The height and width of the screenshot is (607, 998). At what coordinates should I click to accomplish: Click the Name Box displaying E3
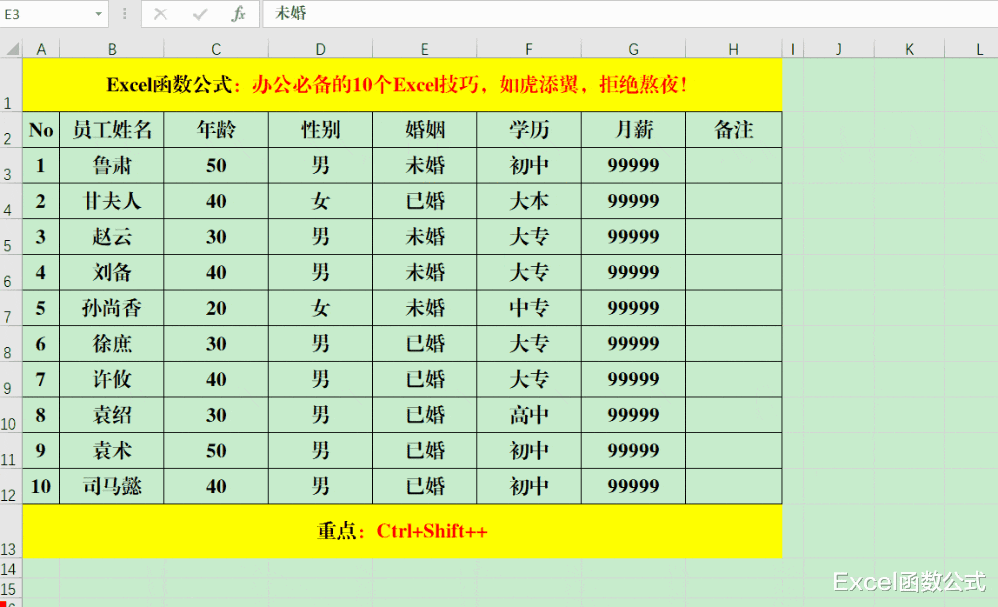tap(45, 14)
